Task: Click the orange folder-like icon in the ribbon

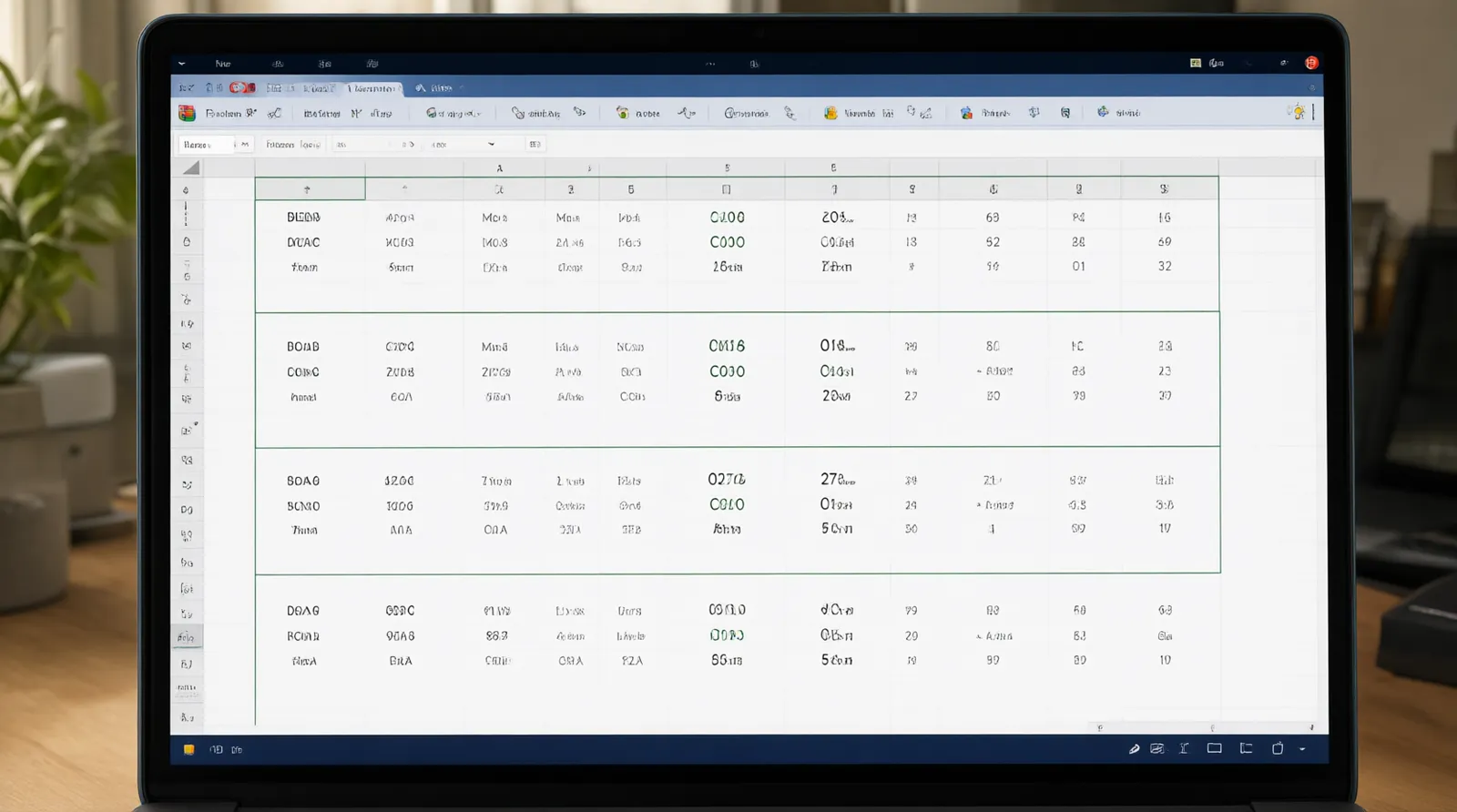Action: (x=830, y=113)
